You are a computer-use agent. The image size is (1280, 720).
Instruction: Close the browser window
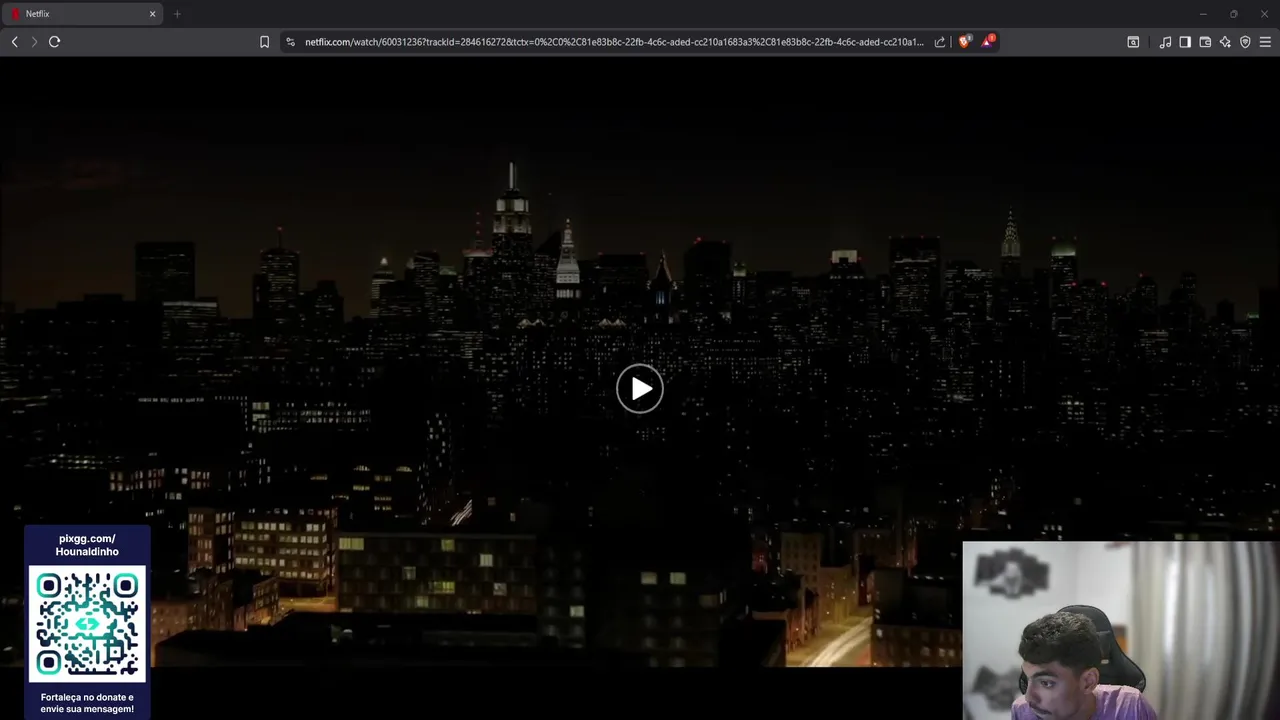coord(1264,14)
